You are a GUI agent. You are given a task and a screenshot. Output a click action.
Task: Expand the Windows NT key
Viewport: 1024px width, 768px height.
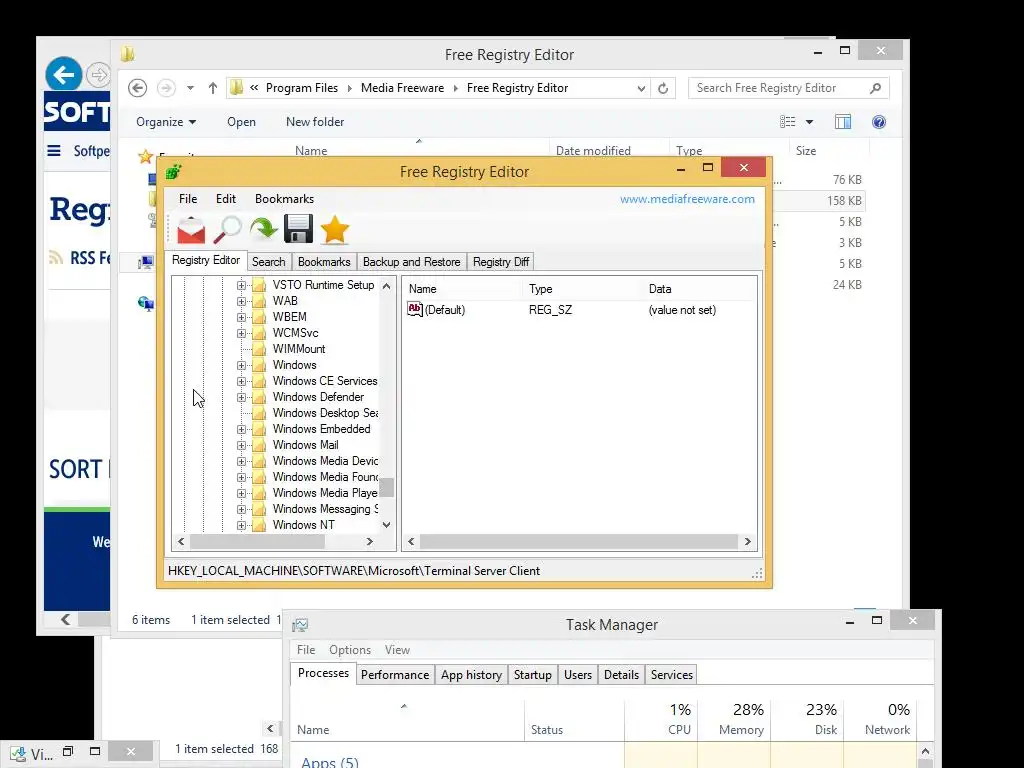click(241, 525)
